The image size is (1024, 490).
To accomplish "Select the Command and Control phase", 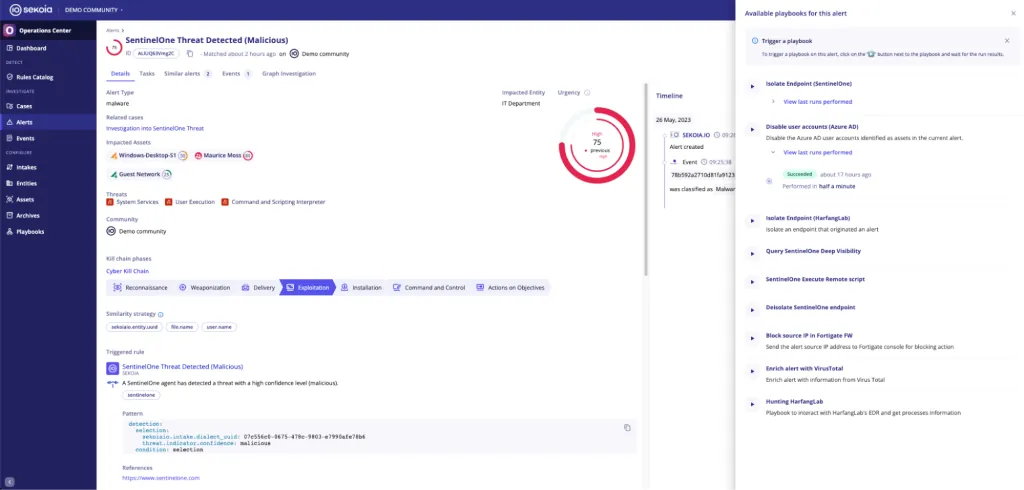I will pyautogui.click(x=429, y=287).
